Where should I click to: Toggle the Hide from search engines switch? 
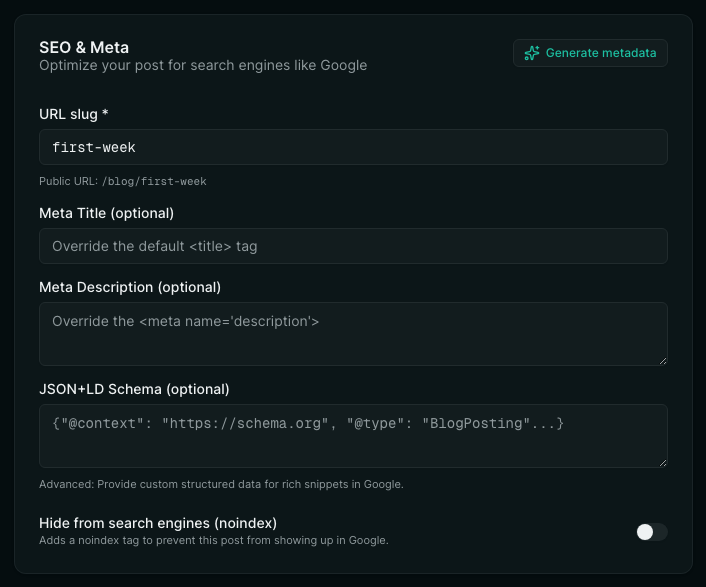(x=652, y=532)
